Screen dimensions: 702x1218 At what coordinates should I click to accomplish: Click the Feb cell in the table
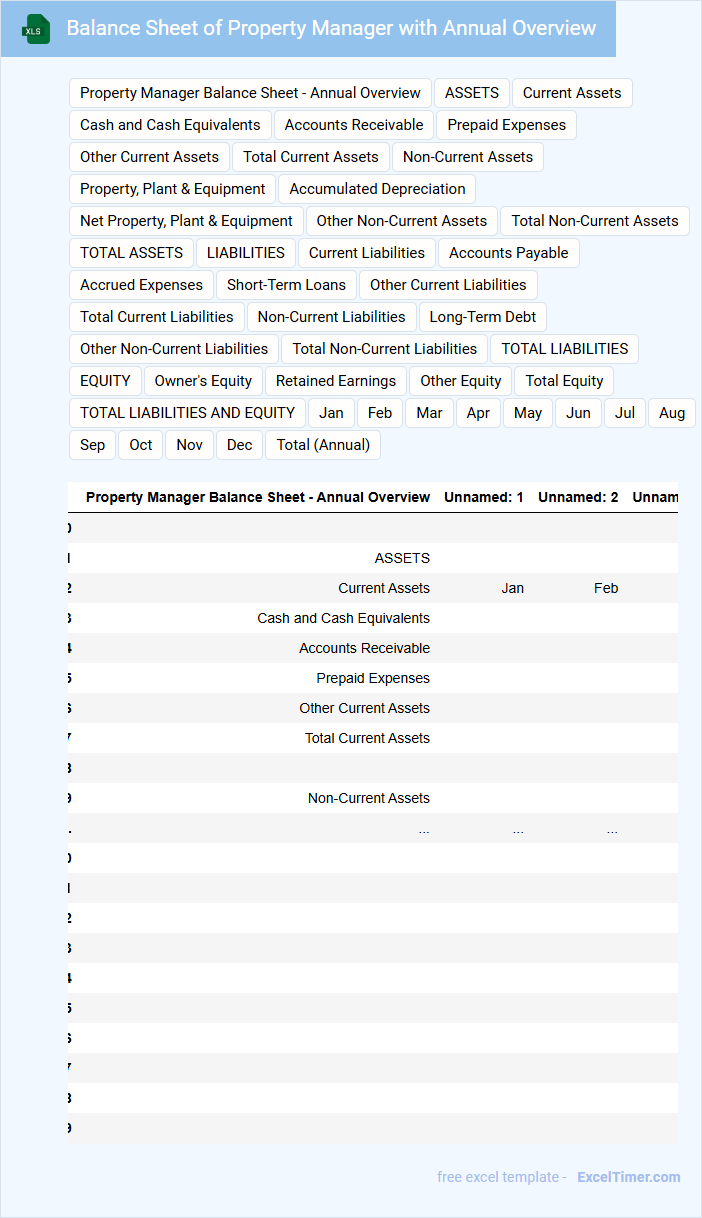606,588
